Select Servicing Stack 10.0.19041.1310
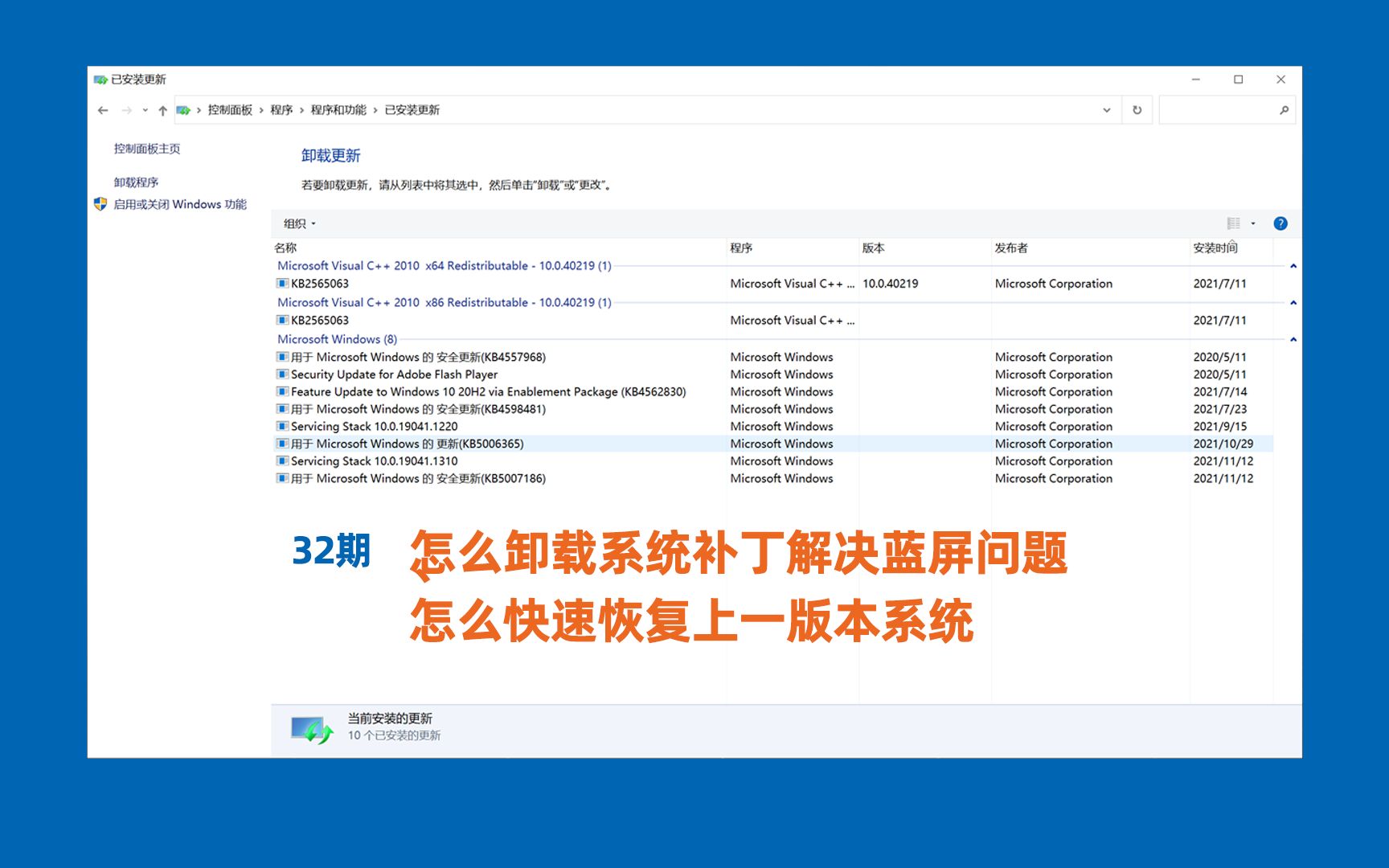 tap(773, 461)
